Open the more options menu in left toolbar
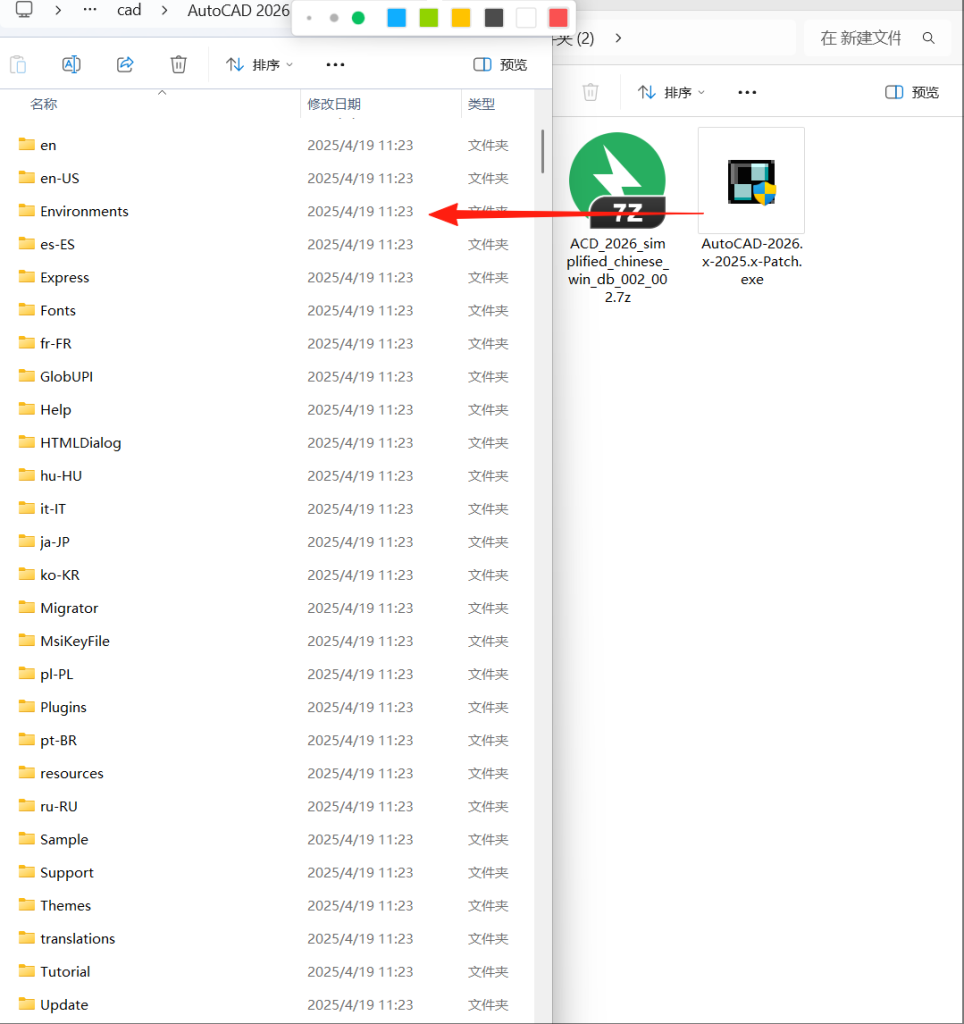Viewport: 964px width, 1024px height. click(x=335, y=65)
